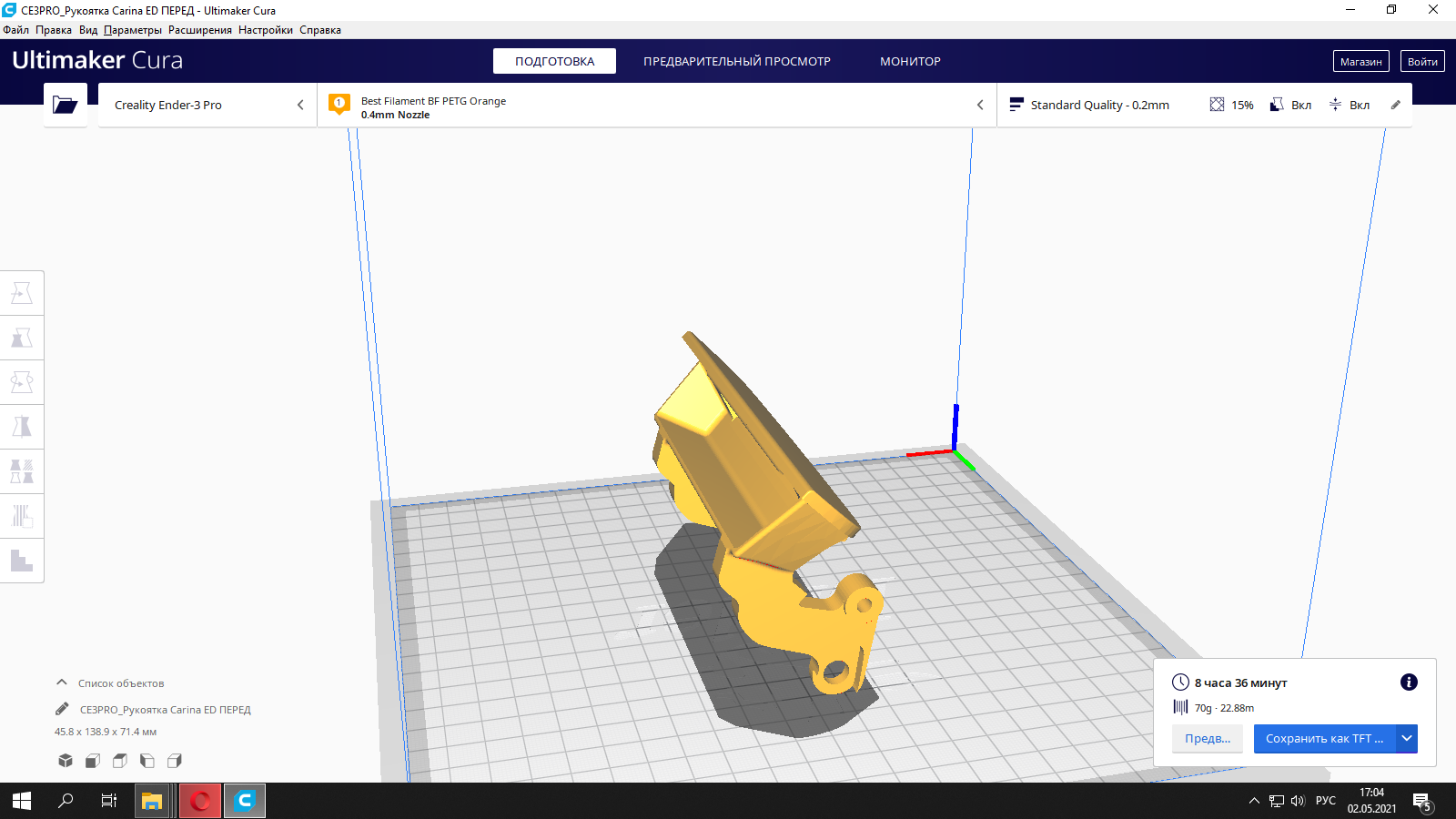Click the build plate adhesion icon
This screenshot has height=819, width=1456.
coord(1335,105)
